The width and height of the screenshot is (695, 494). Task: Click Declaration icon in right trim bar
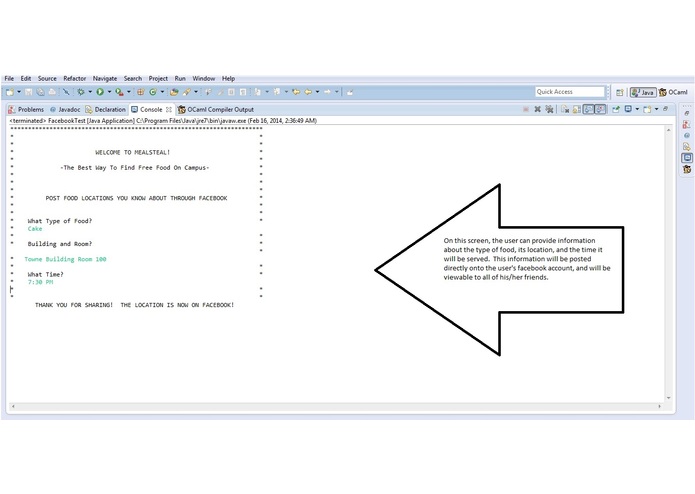pos(687,147)
